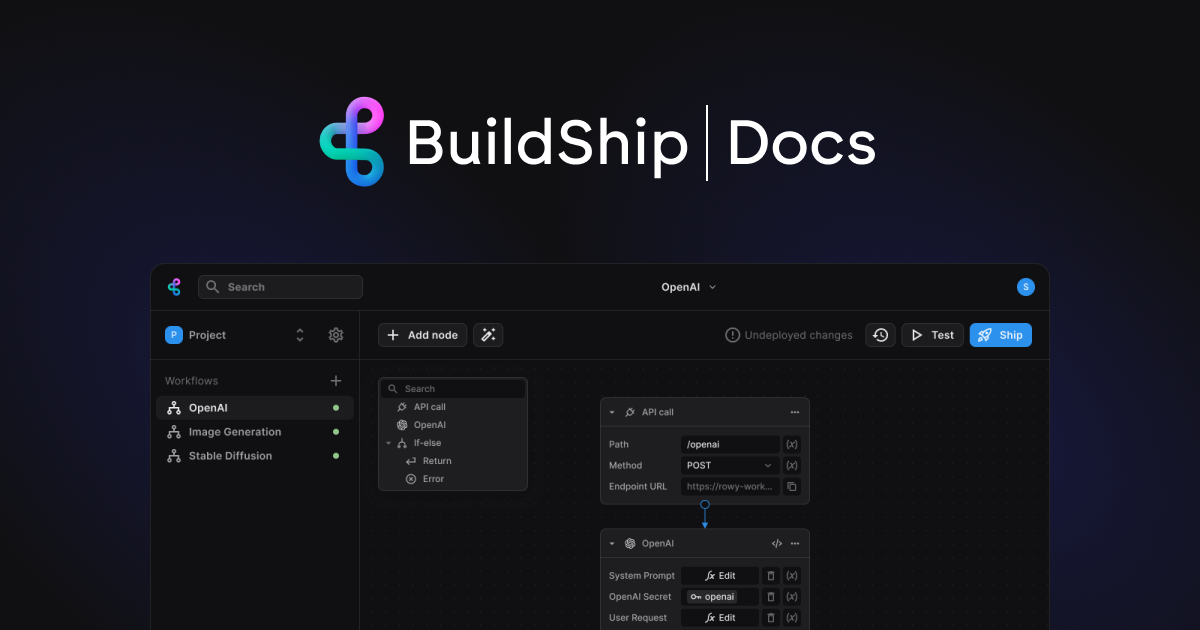Open version history clock icon

880,335
